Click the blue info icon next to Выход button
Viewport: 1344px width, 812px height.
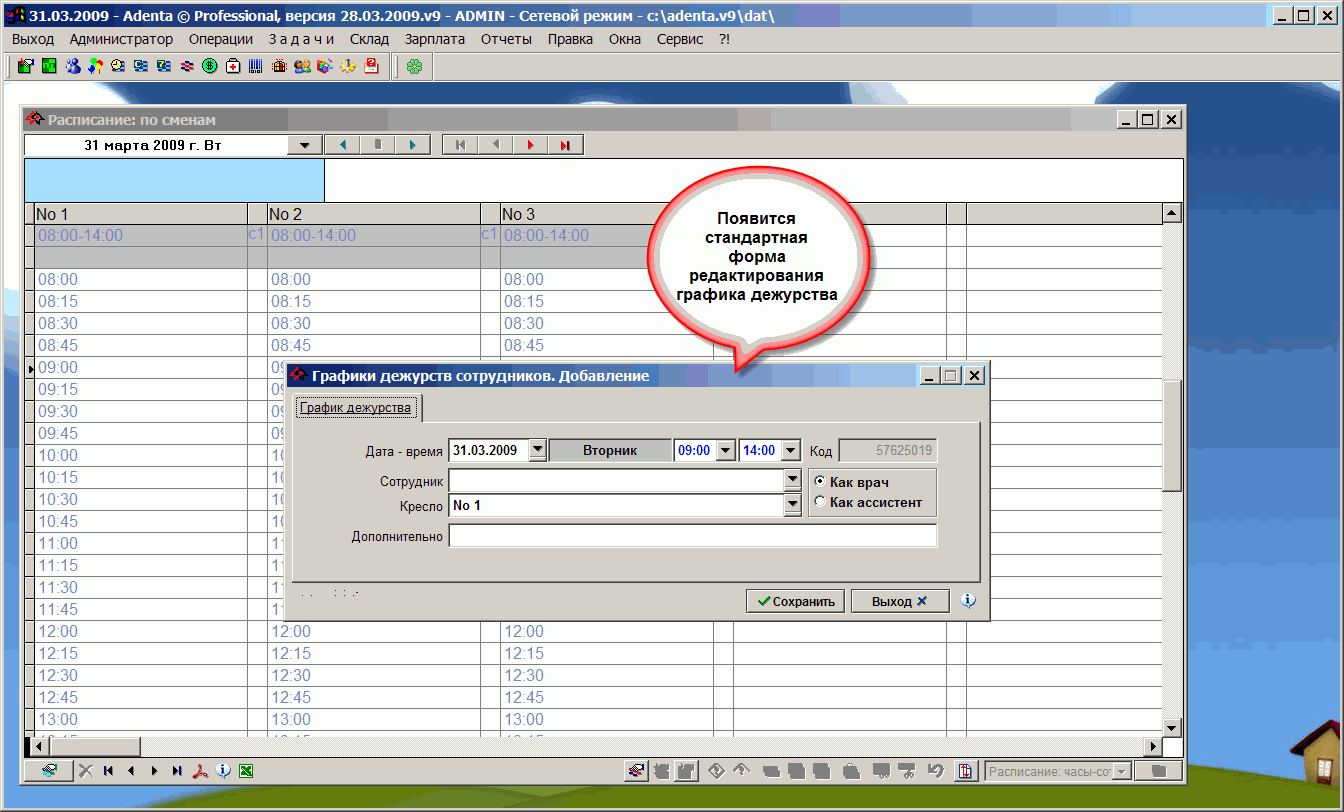(x=967, y=601)
